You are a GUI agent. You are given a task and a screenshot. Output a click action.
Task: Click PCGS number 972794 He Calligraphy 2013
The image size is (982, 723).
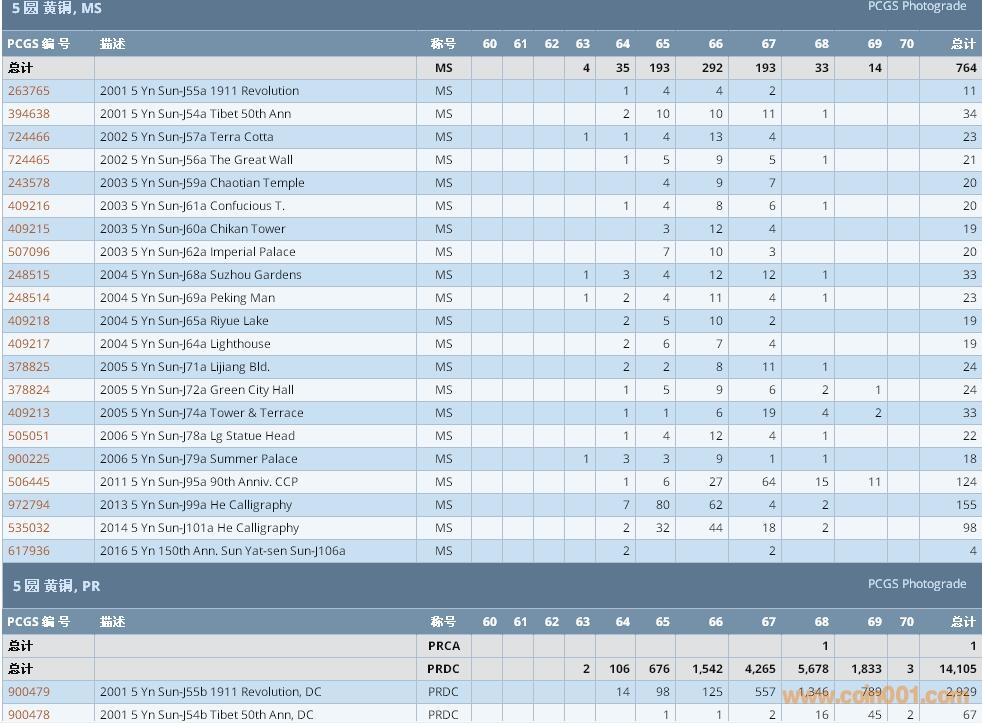click(x=28, y=505)
